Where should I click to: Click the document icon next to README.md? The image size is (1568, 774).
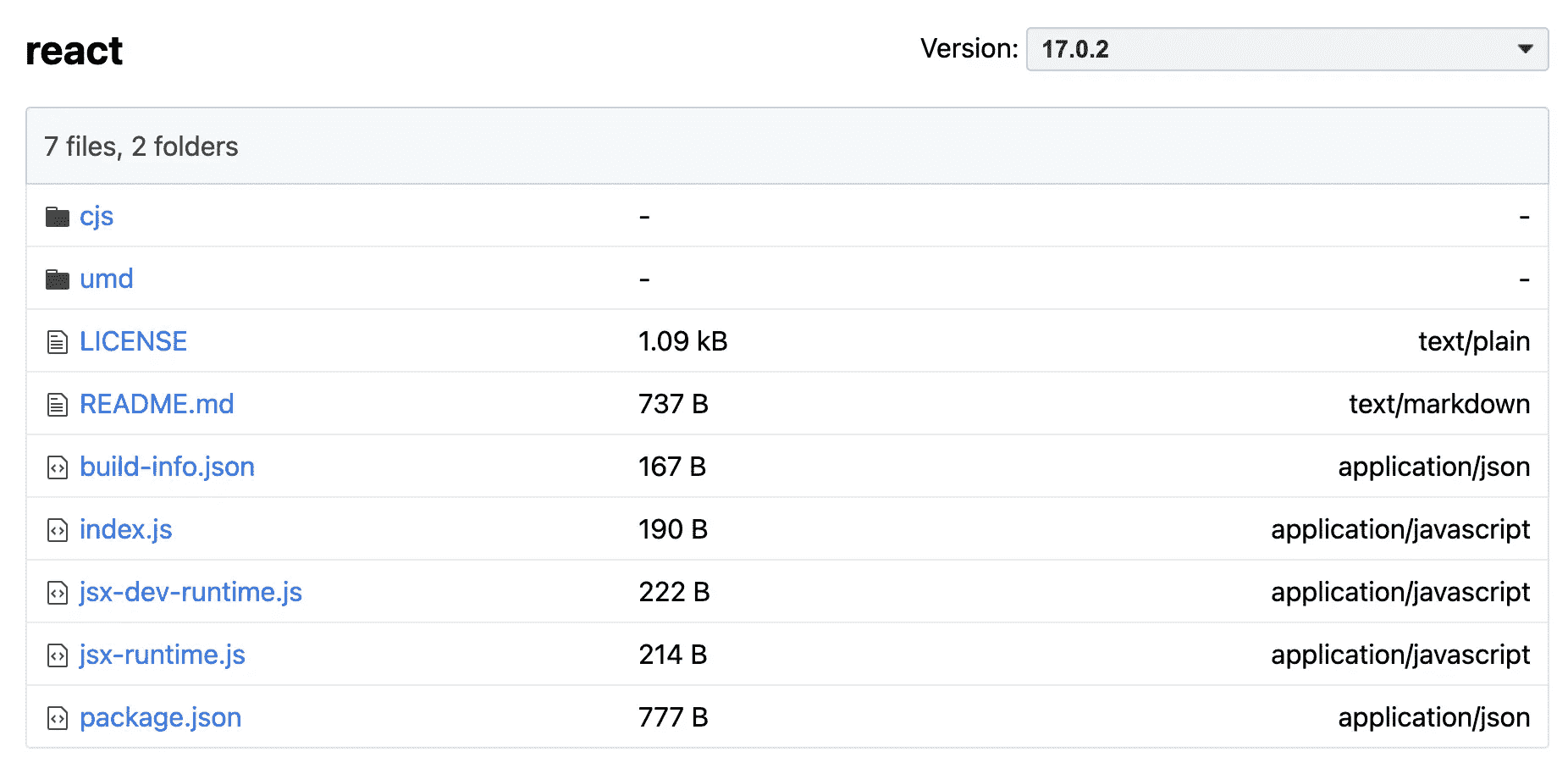57,405
